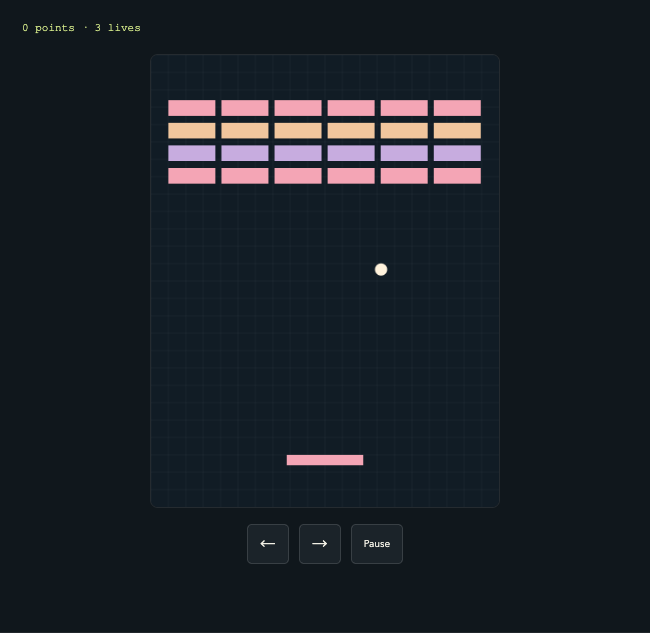Click last orange brick in second row

pyautogui.click(x=457, y=131)
